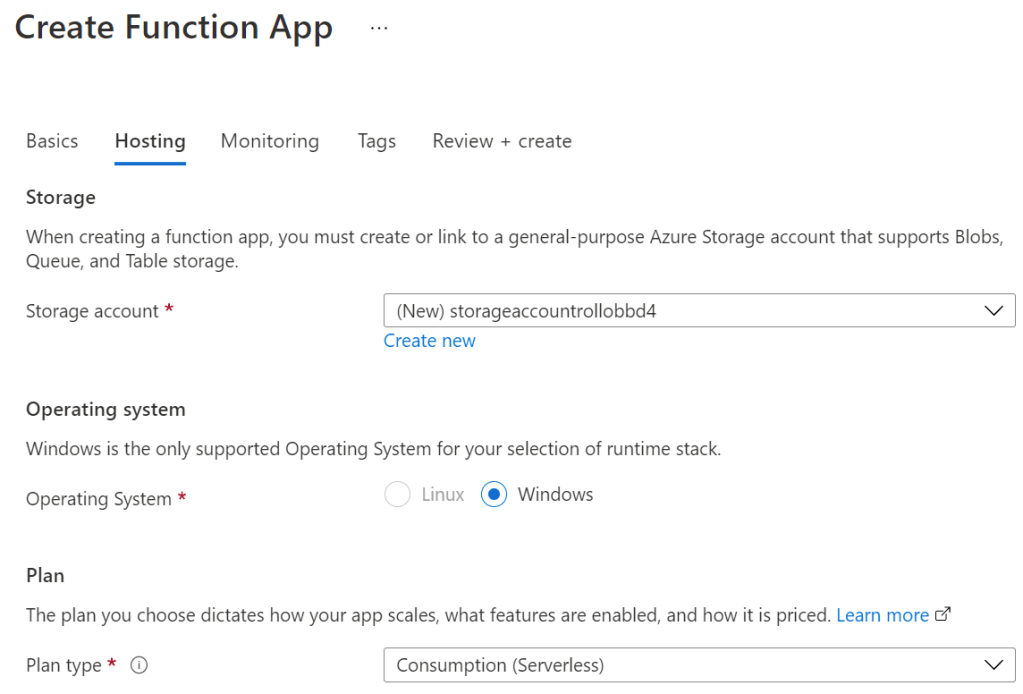Select the Hosting tab
This screenshot has height=694, width=1023.
(150, 141)
